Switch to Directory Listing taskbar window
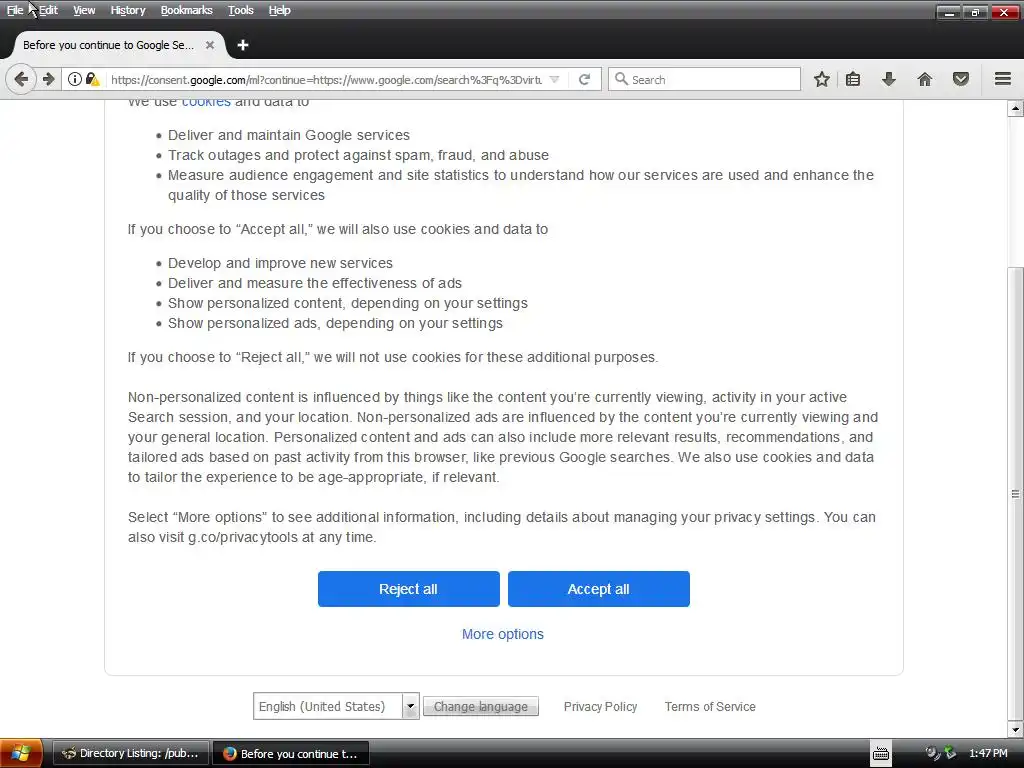 [131, 754]
